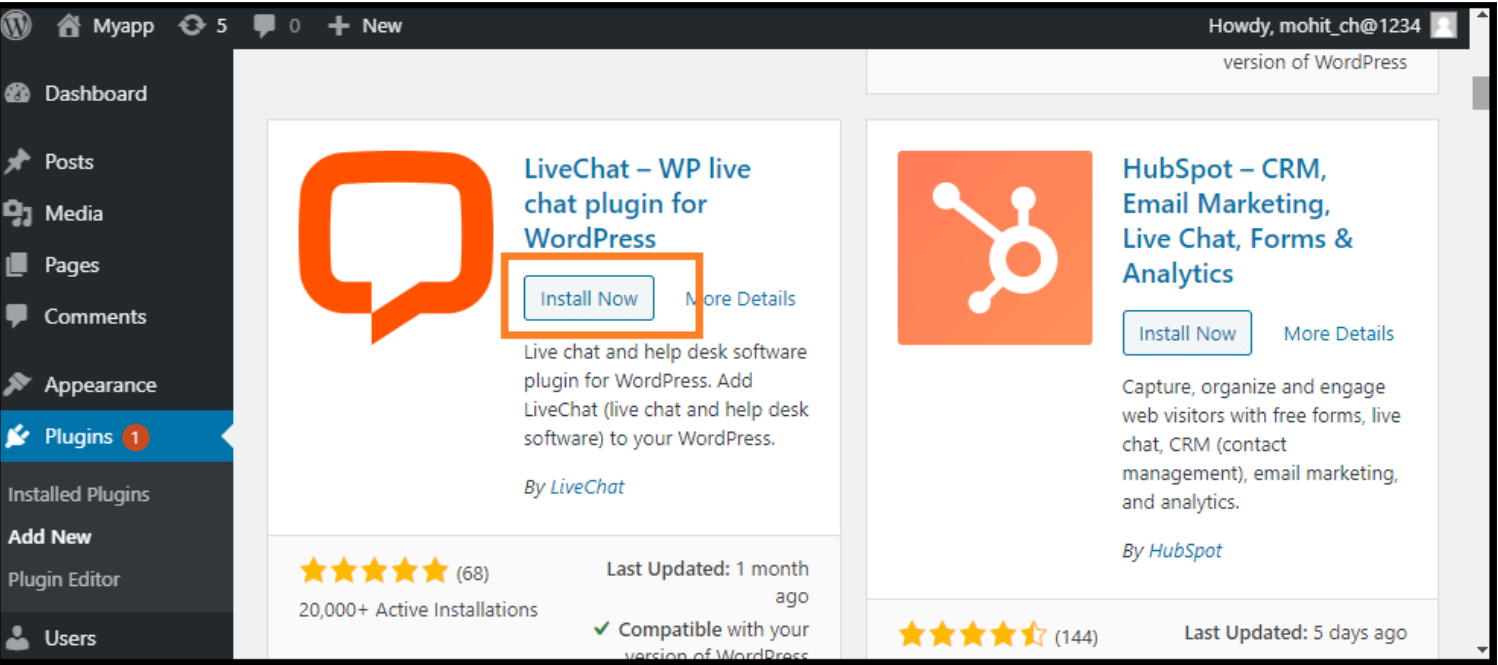This screenshot has width=1498, height=665.
Task: Click the WordPress logo icon
Action: coord(17,25)
